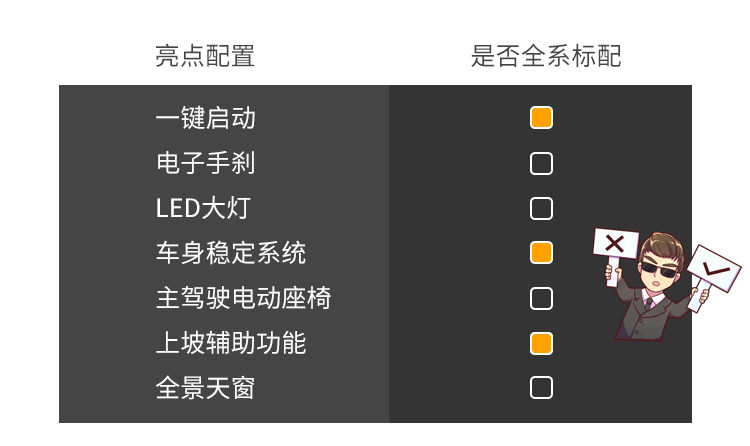Select the 一键启动 row label
Image resolution: width=750 pixels, height=446 pixels.
[206, 118]
